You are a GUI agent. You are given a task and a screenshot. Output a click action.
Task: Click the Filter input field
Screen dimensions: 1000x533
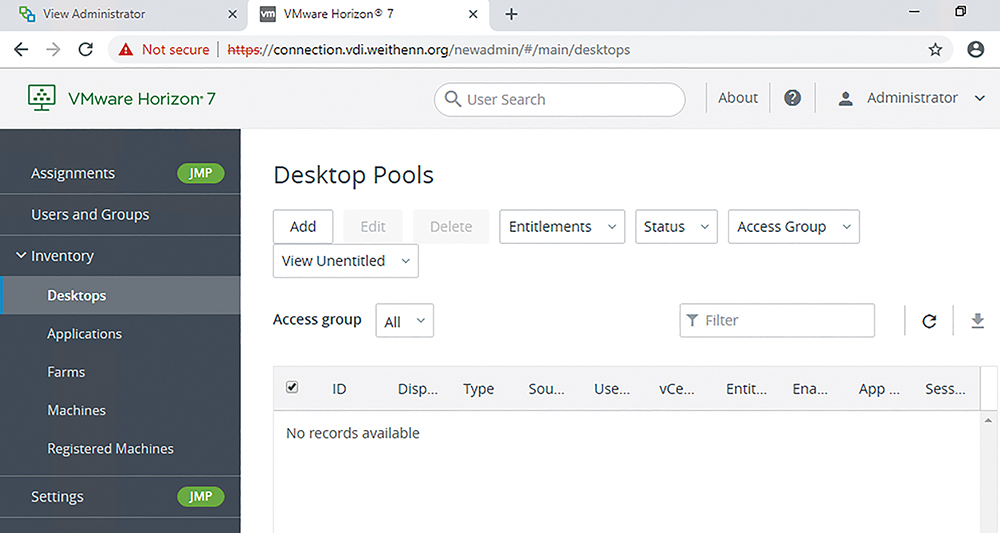point(777,320)
